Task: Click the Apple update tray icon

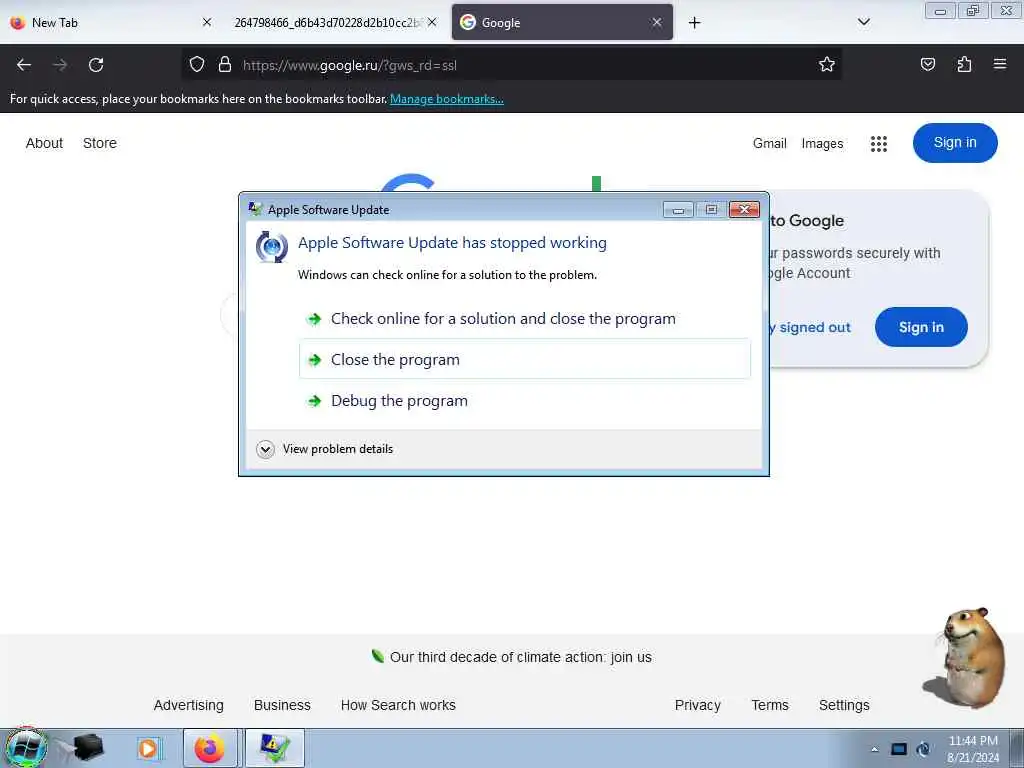Action: (923, 749)
